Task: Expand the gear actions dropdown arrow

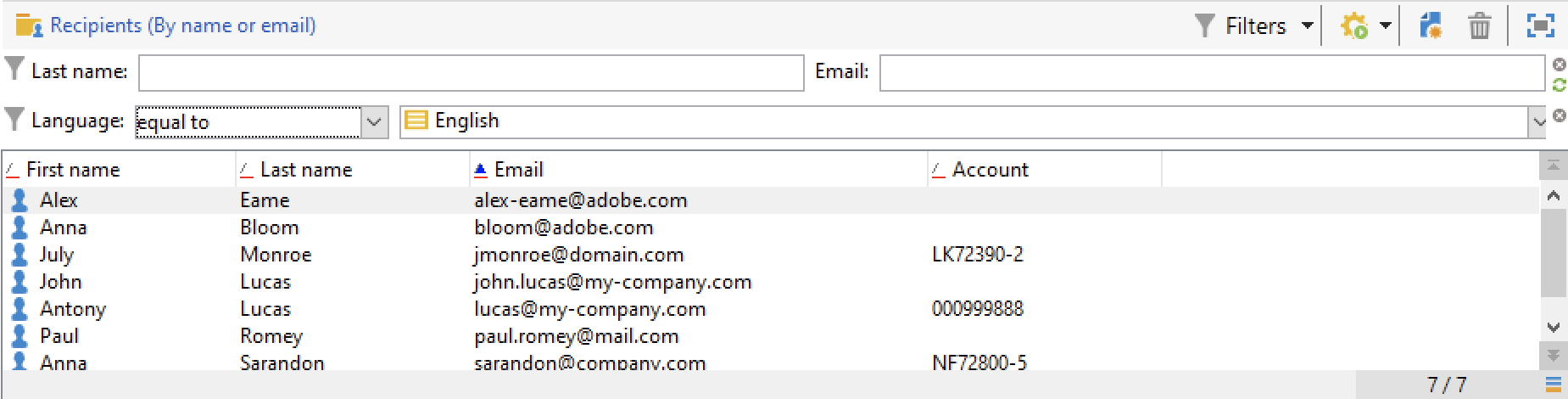Action: click(x=1385, y=25)
